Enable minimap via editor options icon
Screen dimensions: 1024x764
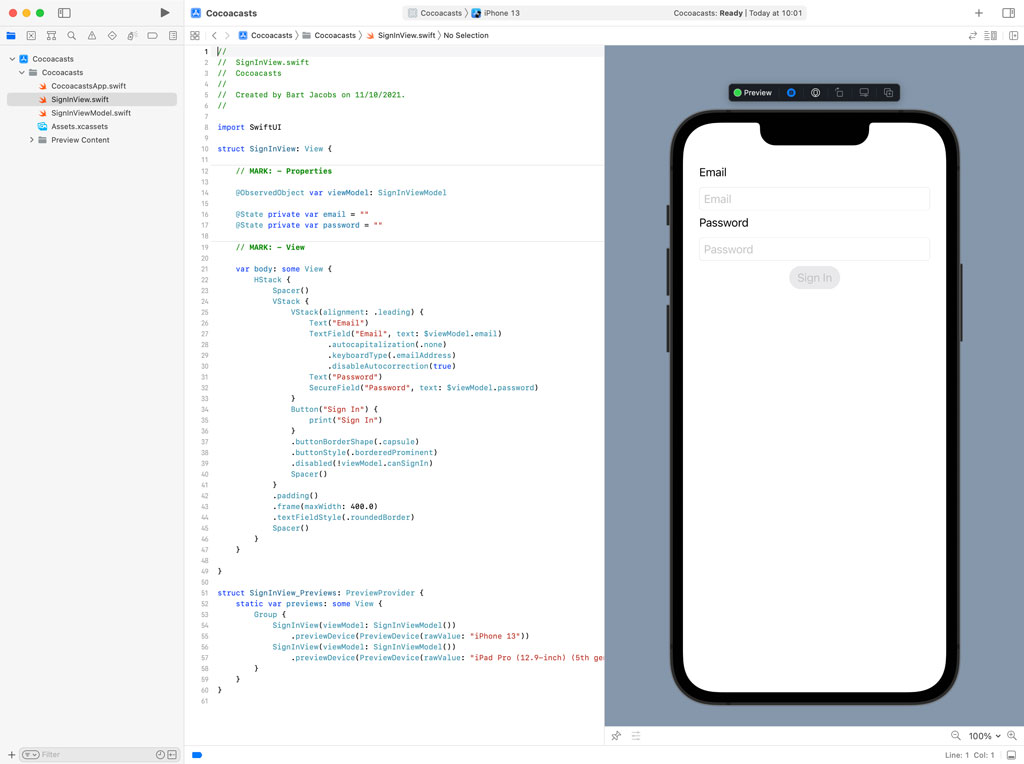click(x=989, y=34)
